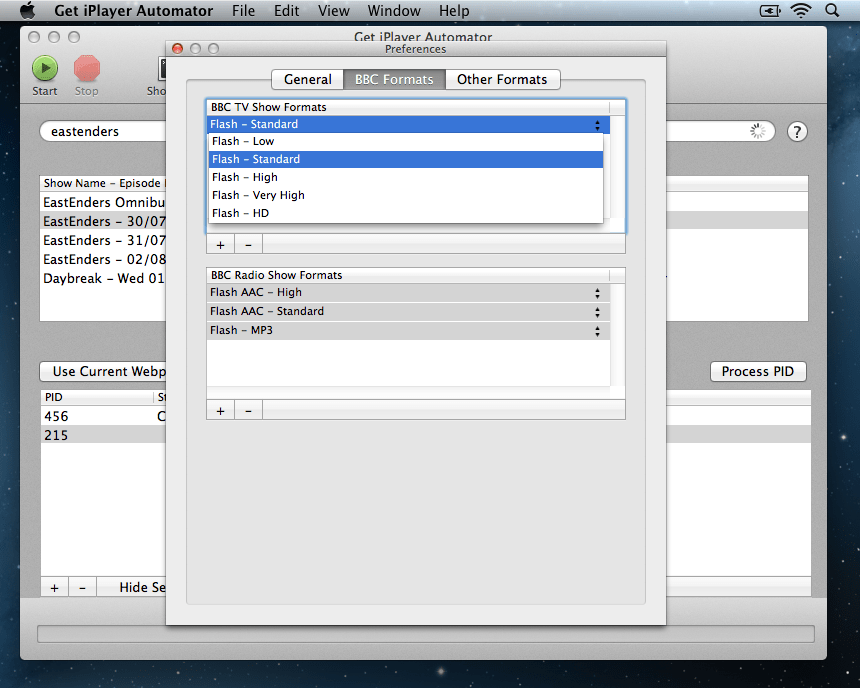Select EastEnders – 02/08 result row

point(103,259)
